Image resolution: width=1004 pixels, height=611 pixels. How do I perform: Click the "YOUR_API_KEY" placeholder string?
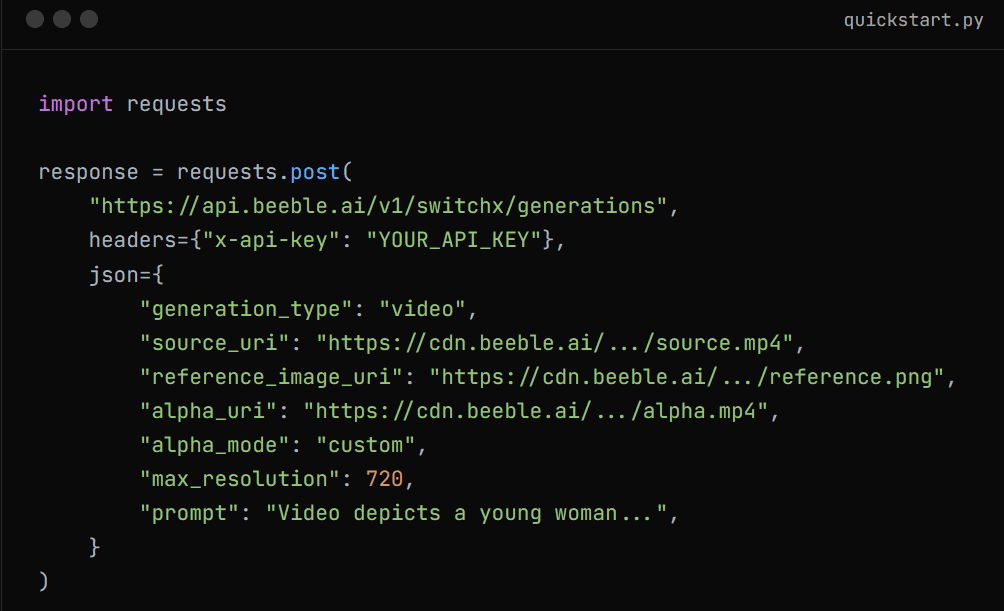pyautogui.click(x=454, y=240)
